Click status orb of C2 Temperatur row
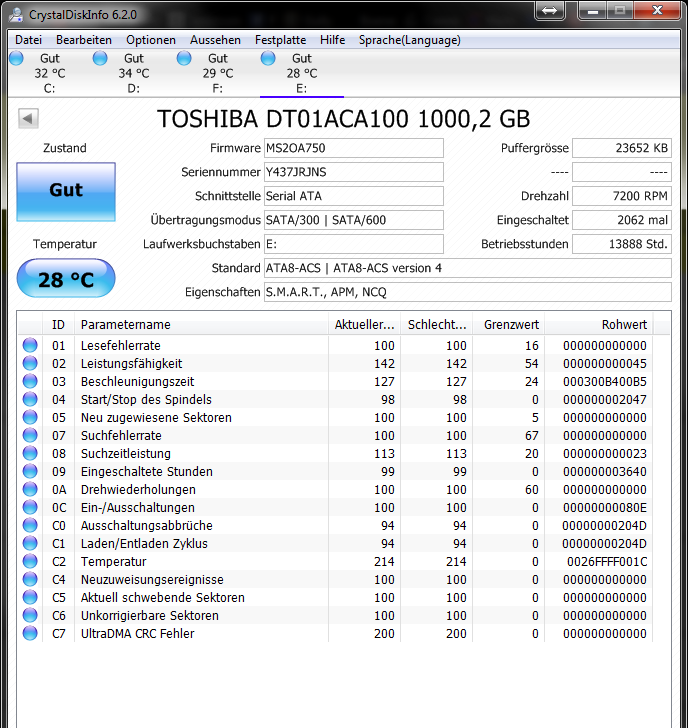688x728 pixels. pos(30,561)
